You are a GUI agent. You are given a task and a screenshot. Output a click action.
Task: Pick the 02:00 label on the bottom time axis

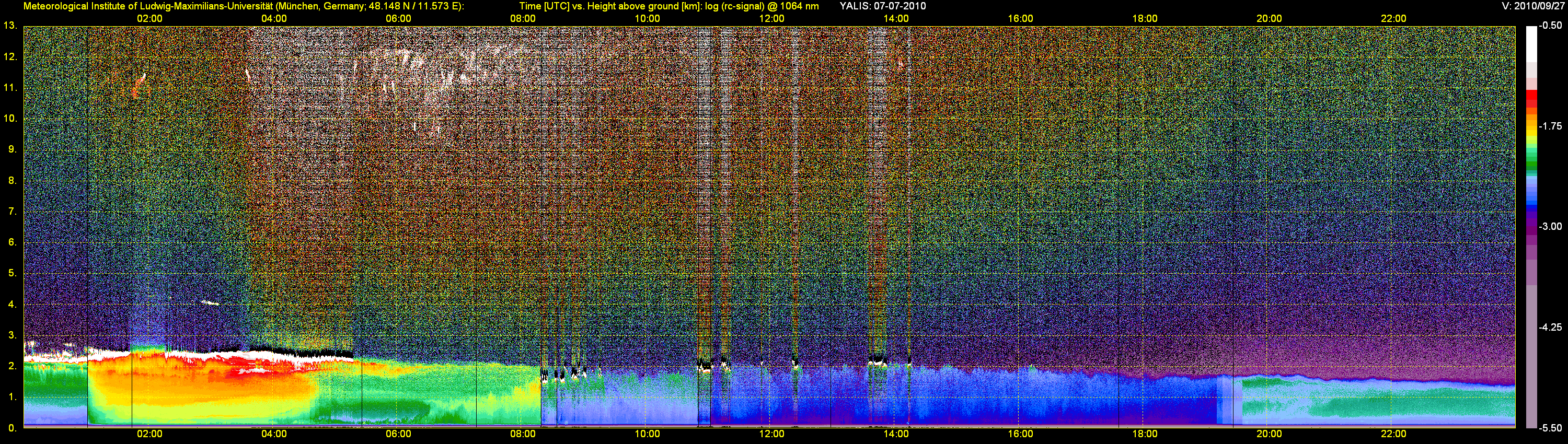149,434
